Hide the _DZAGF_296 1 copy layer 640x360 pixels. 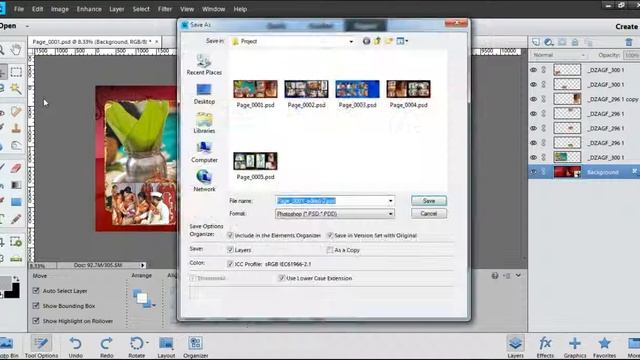pos(533,99)
